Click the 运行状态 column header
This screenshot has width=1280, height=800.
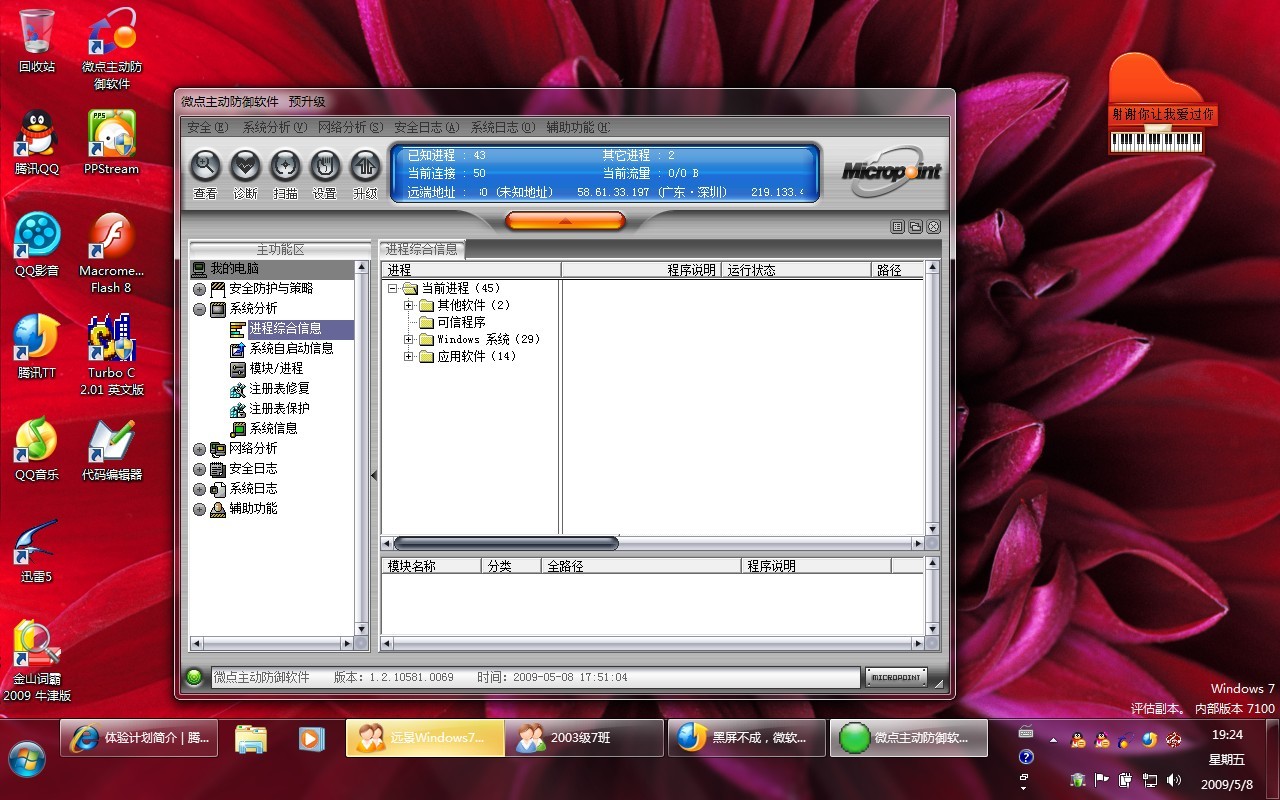pos(796,270)
